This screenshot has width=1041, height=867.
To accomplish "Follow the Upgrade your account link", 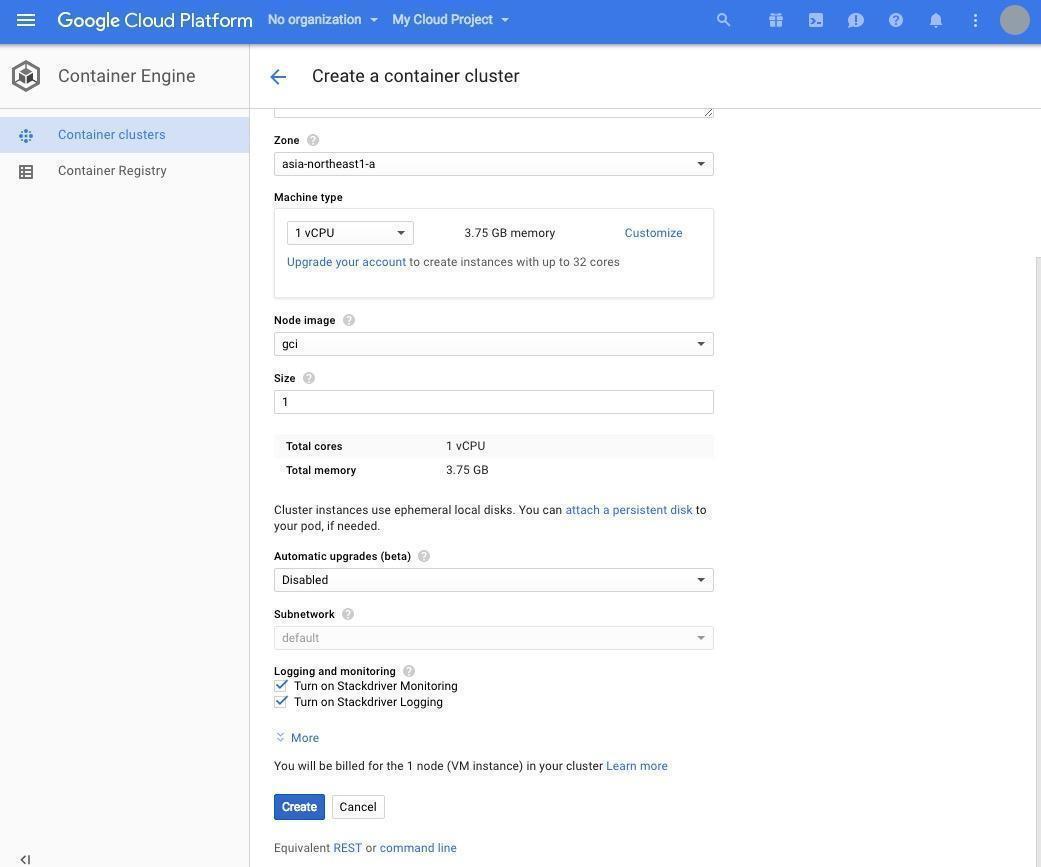I will pyautogui.click(x=346, y=262).
